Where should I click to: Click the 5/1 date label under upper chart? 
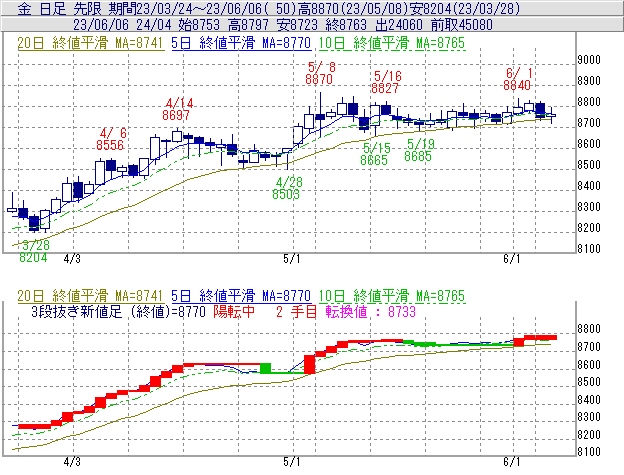pyautogui.click(x=292, y=259)
